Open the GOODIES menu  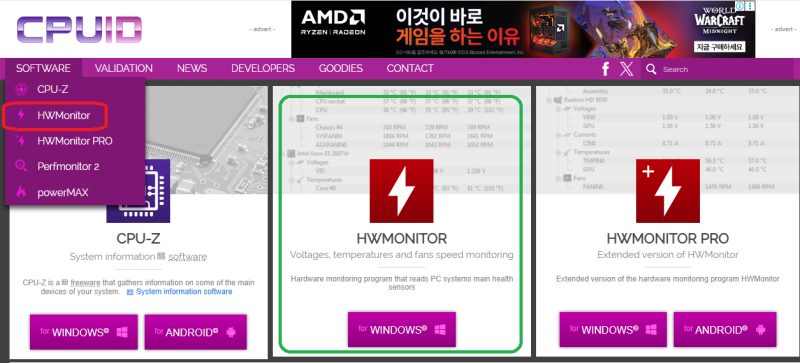pos(341,68)
